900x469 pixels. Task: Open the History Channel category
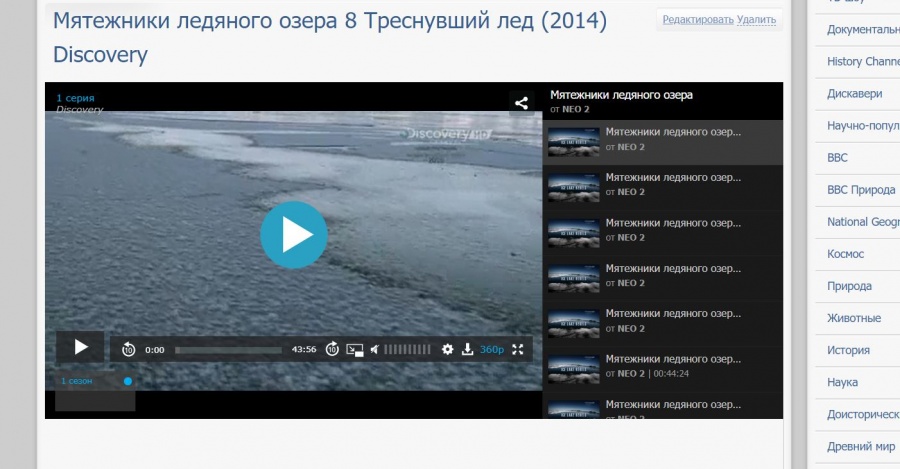(x=863, y=61)
